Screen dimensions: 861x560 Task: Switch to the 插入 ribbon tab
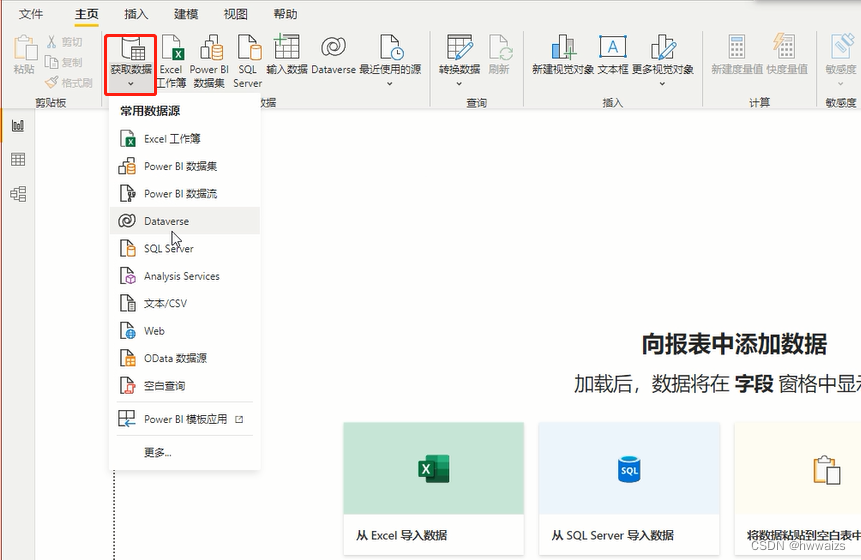pos(136,14)
